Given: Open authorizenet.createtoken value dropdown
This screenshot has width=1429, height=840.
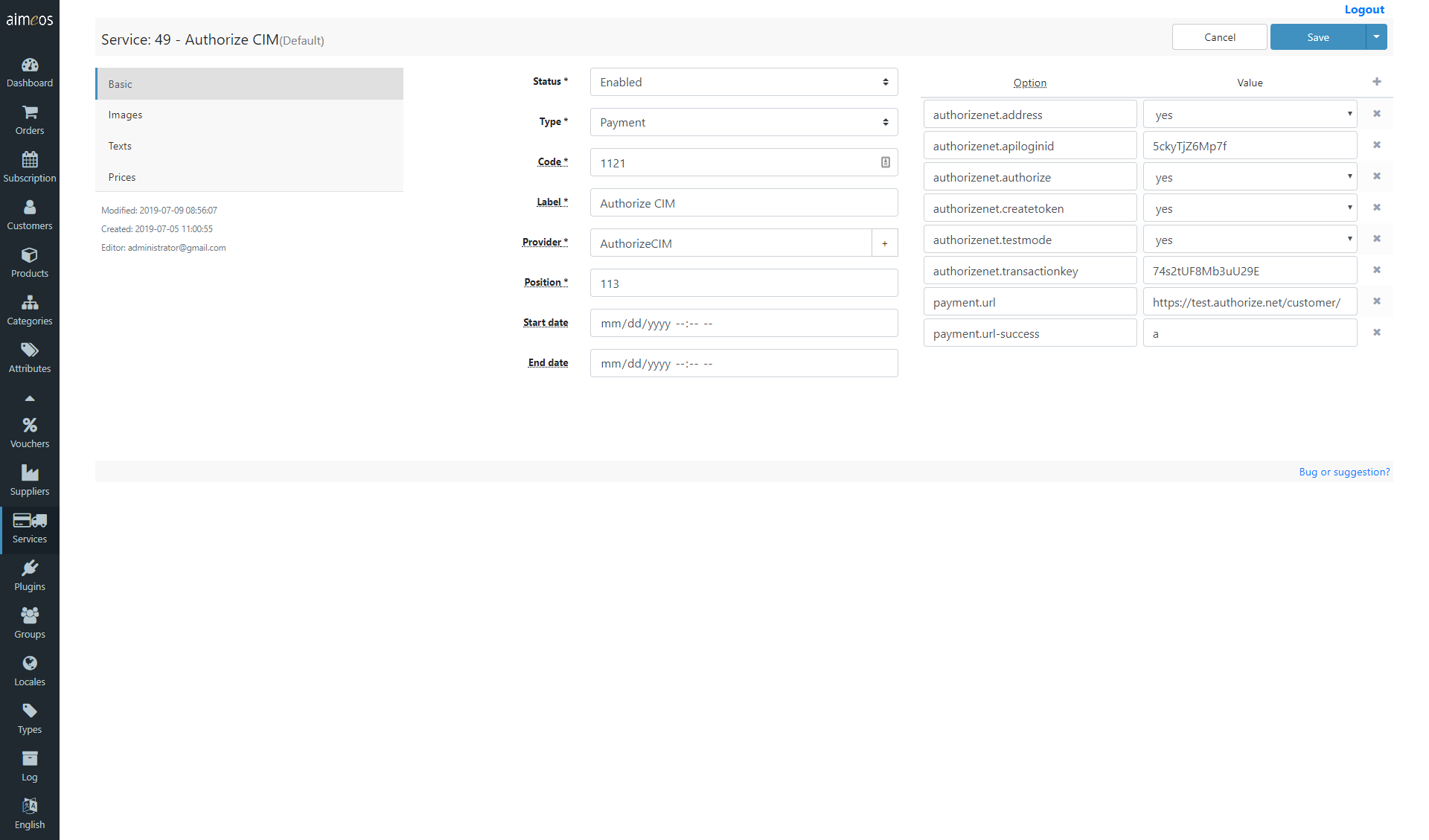Looking at the screenshot, I should 1250,208.
